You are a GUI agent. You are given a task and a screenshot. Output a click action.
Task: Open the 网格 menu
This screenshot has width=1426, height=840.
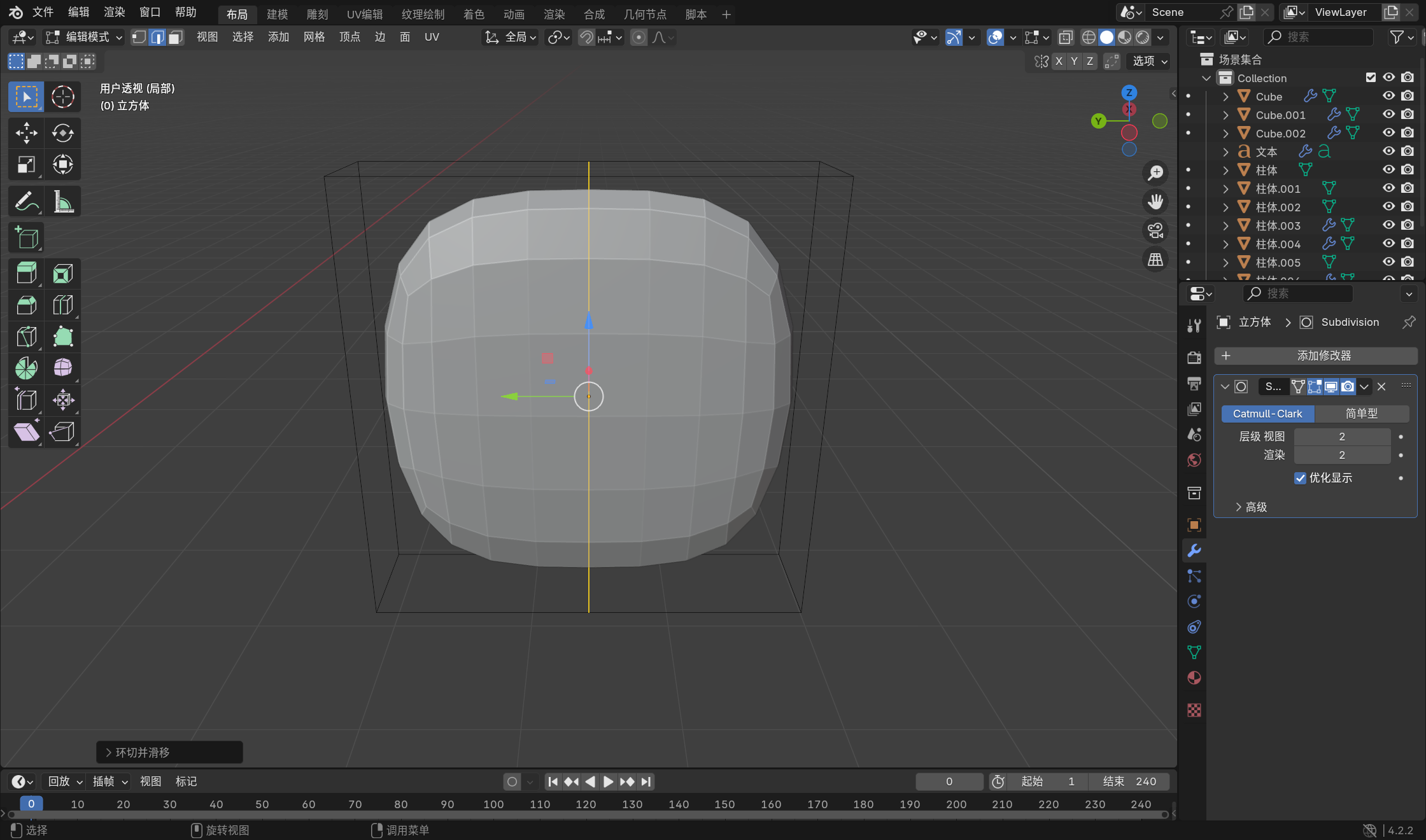314,38
